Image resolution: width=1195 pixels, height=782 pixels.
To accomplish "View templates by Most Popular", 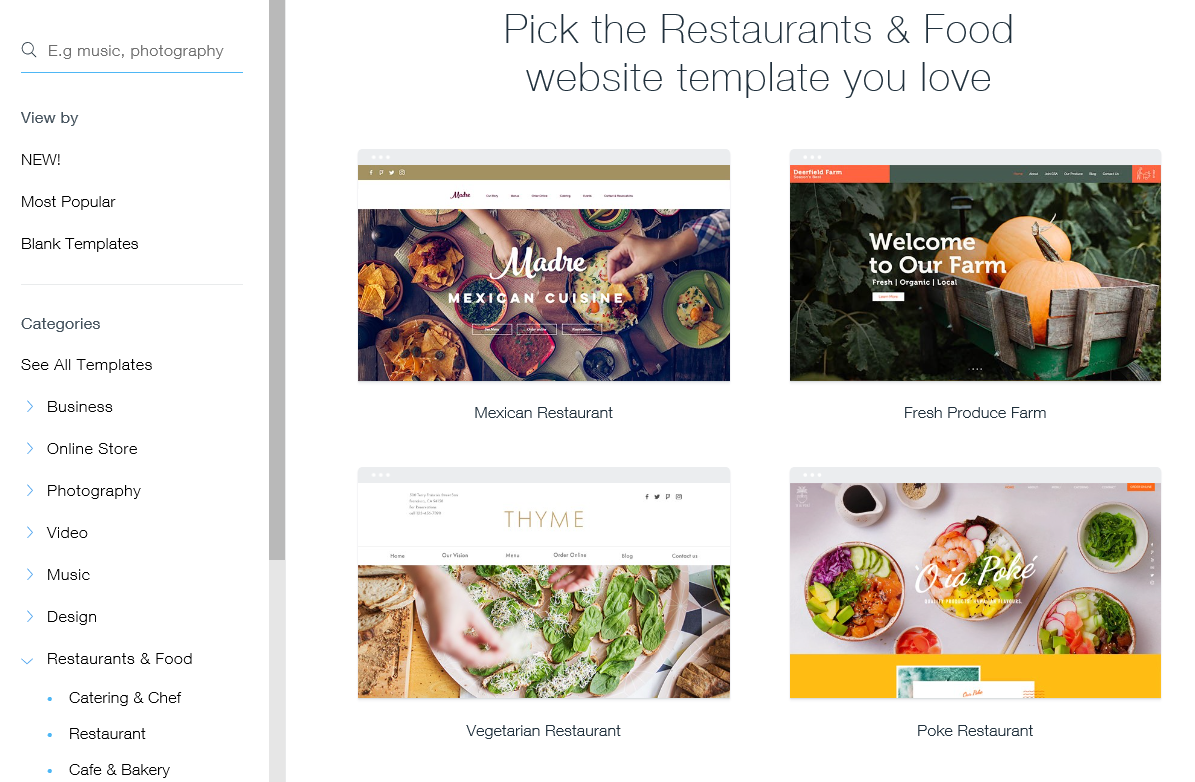I will pyautogui.click(x=68, y=201).
